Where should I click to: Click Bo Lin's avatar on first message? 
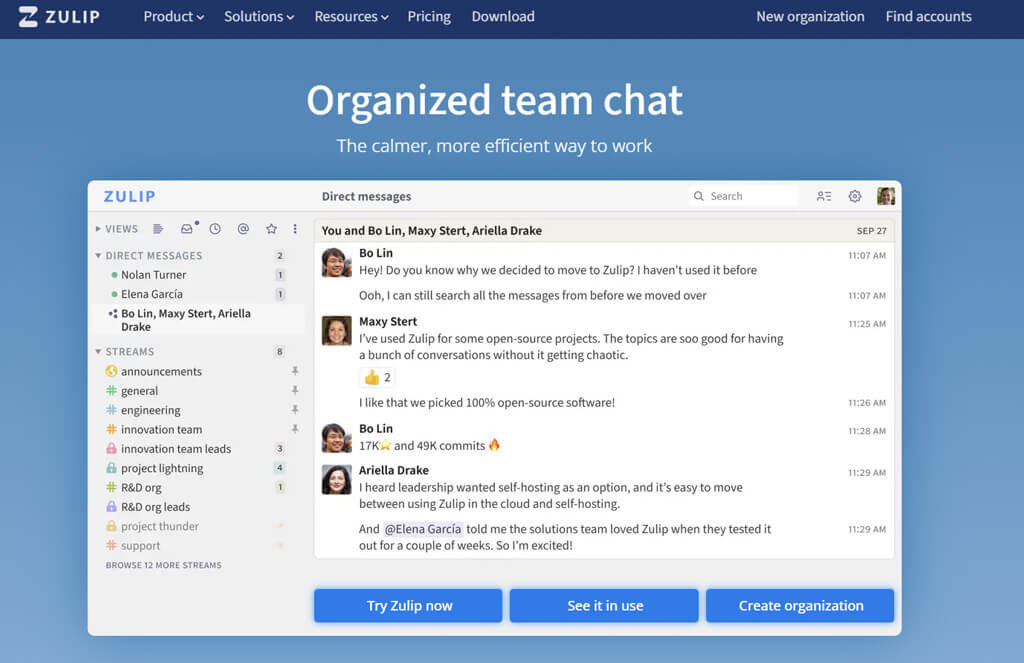coord(336,262)
